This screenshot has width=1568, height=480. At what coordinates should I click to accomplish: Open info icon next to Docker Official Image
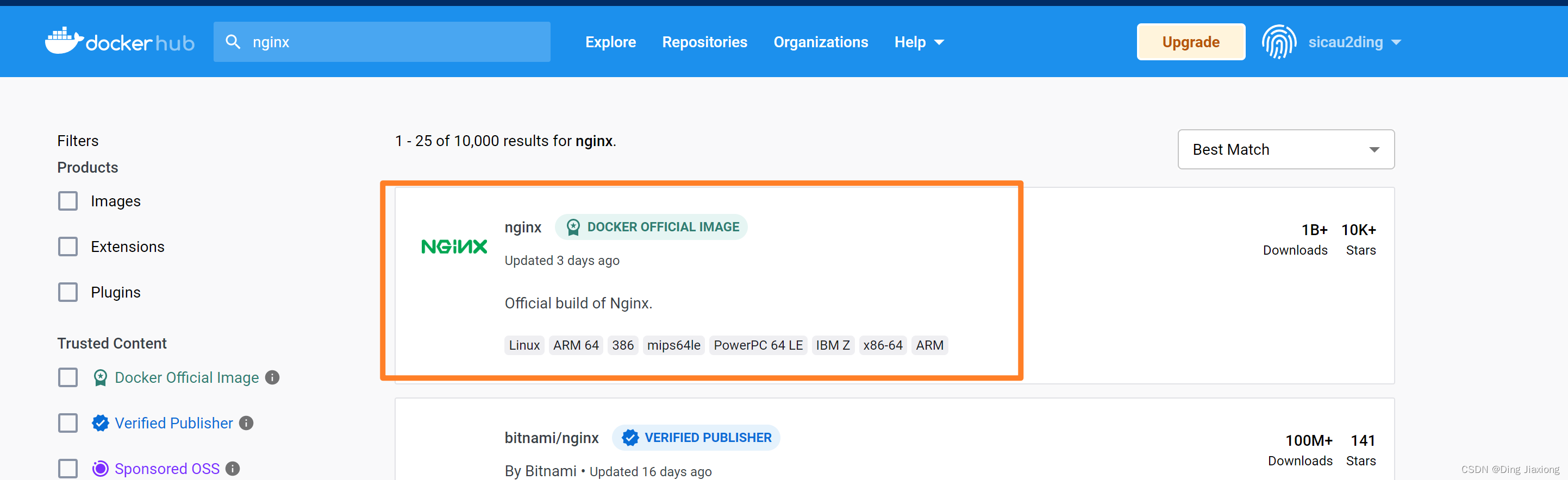[x=273, y=378]
